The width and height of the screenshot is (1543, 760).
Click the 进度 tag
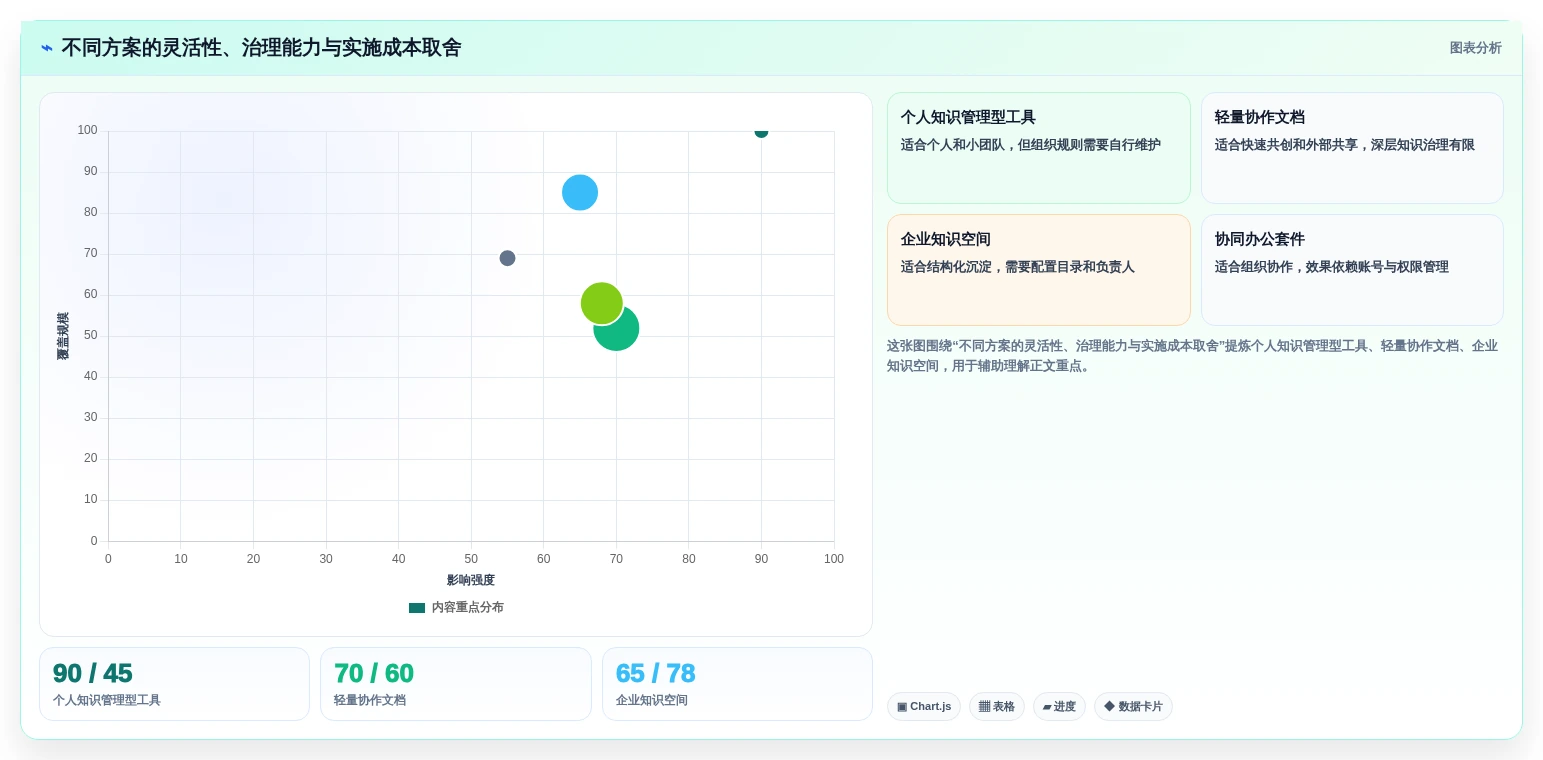click(1059, 707)
